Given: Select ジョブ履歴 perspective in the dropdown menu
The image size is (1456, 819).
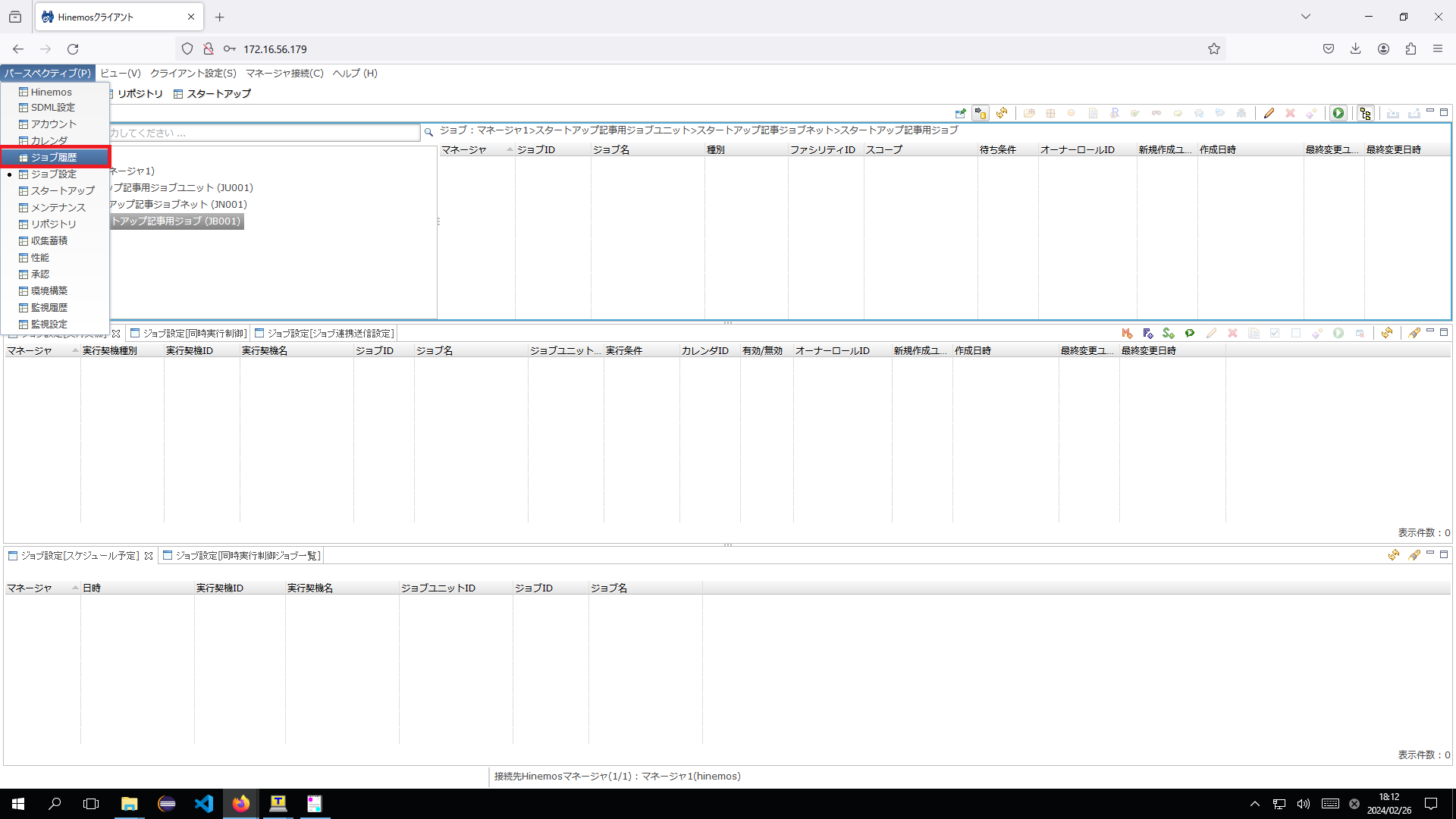Looking at the screenshot, I should point(55,157).
